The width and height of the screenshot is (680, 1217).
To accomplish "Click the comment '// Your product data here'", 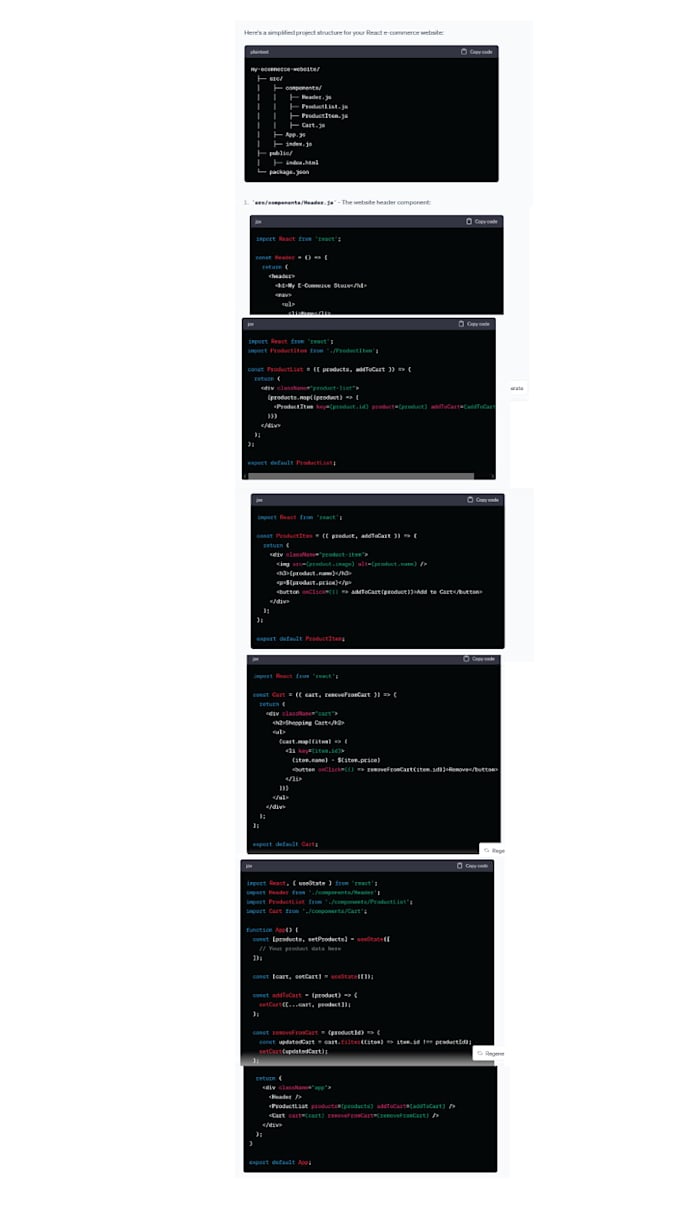I will coord(300,948).
